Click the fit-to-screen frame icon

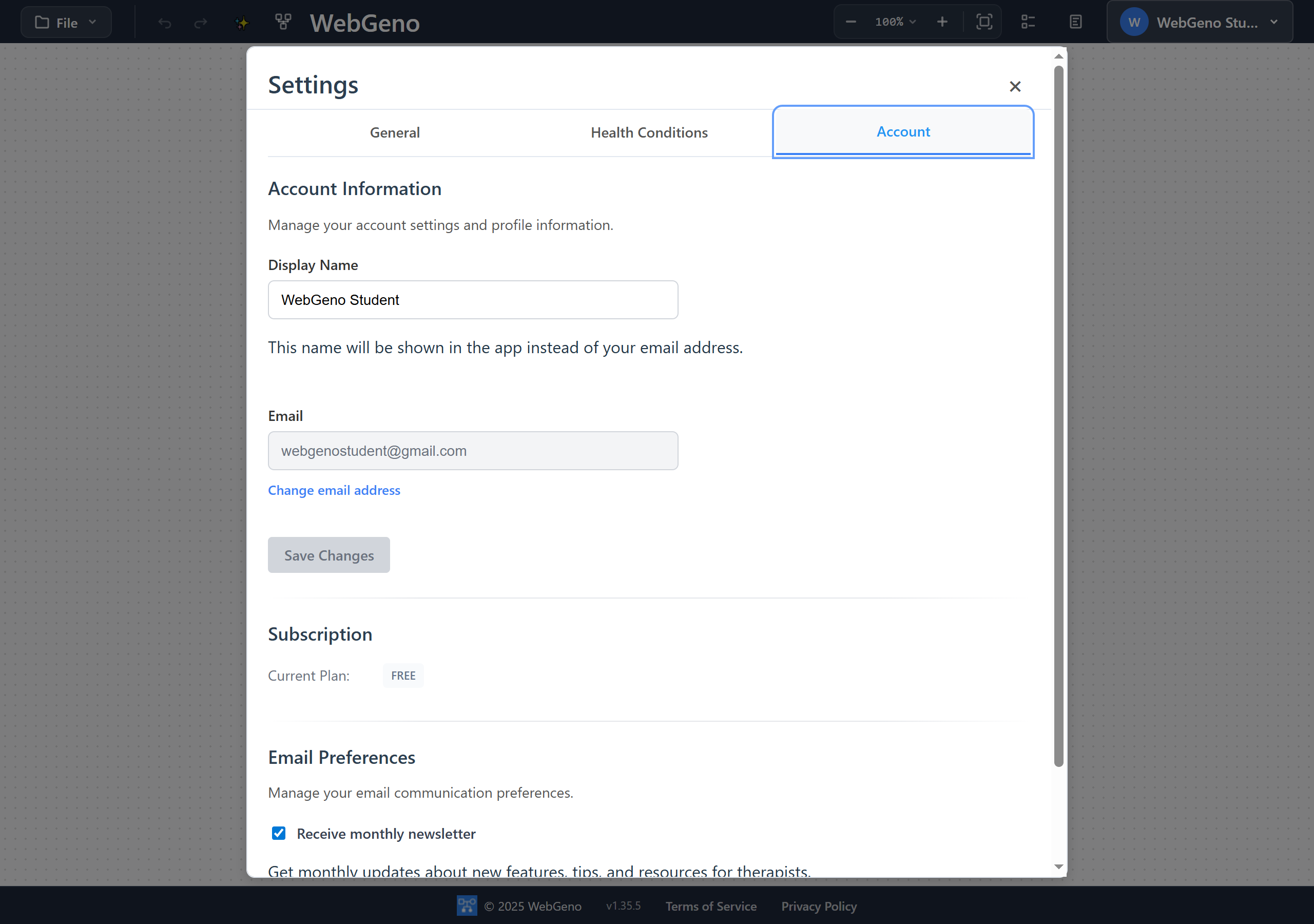point(984,22)
